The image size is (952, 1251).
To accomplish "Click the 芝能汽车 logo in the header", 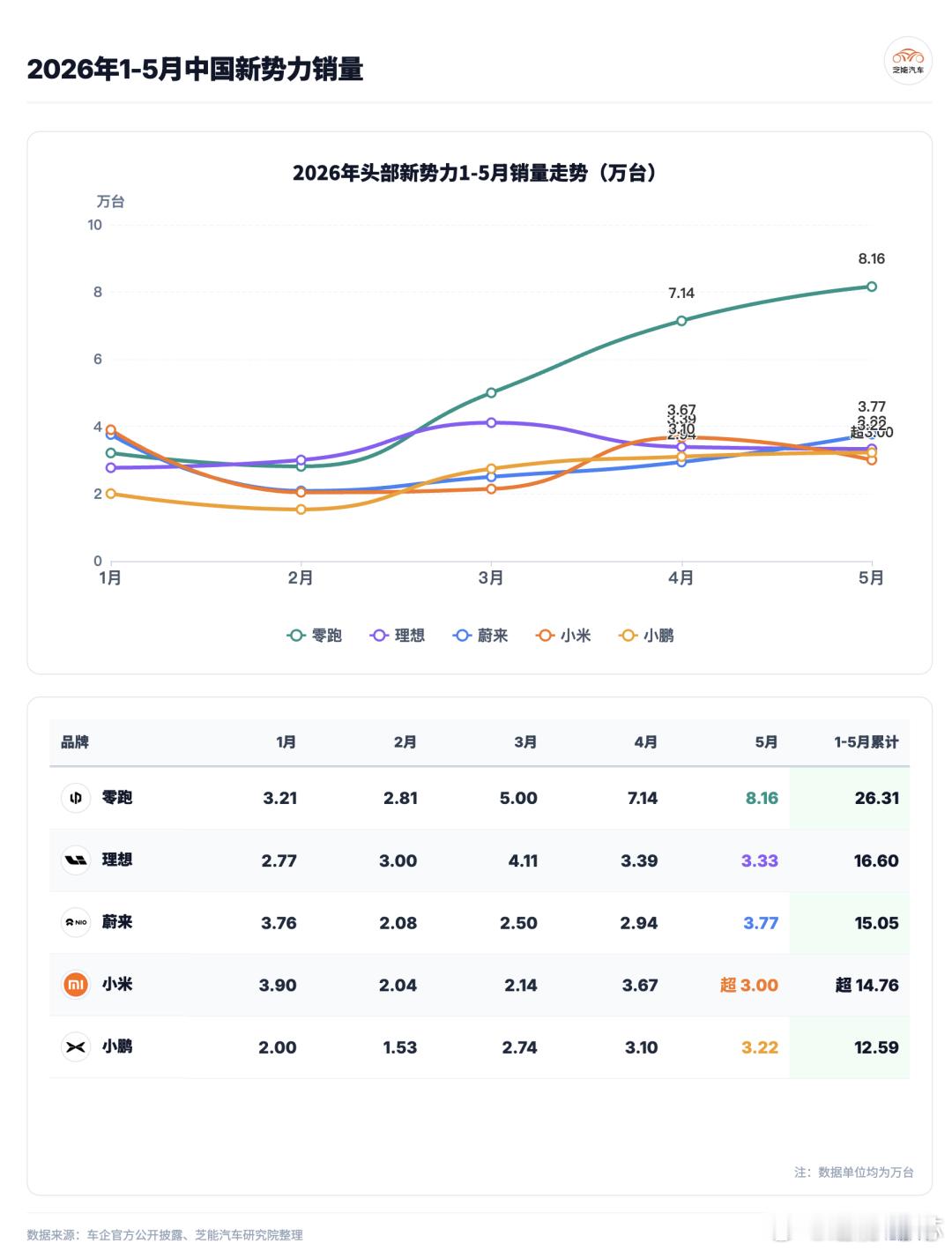I will coord(908,61).
